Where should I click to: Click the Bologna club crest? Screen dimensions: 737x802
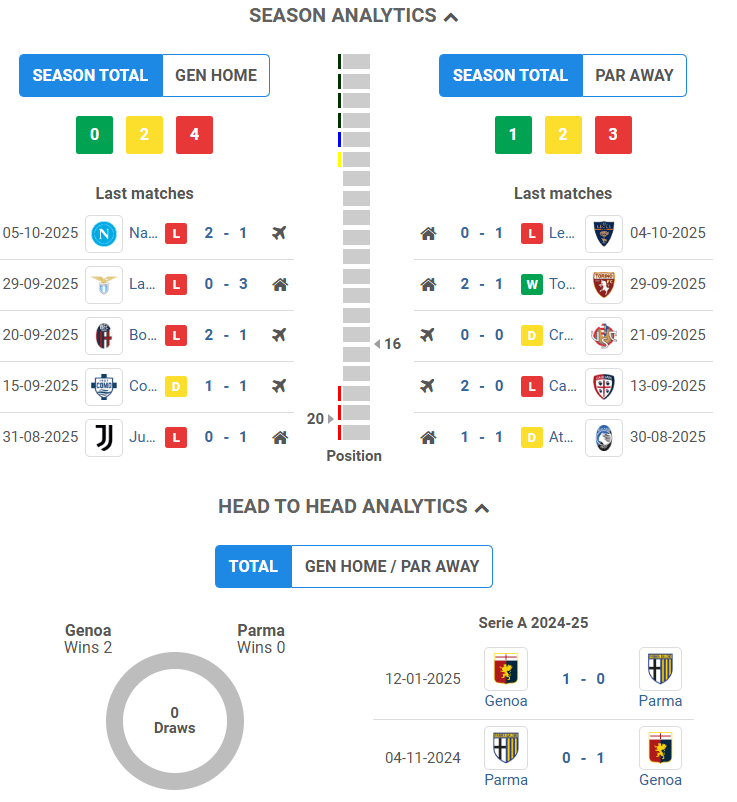click(104, 335)
